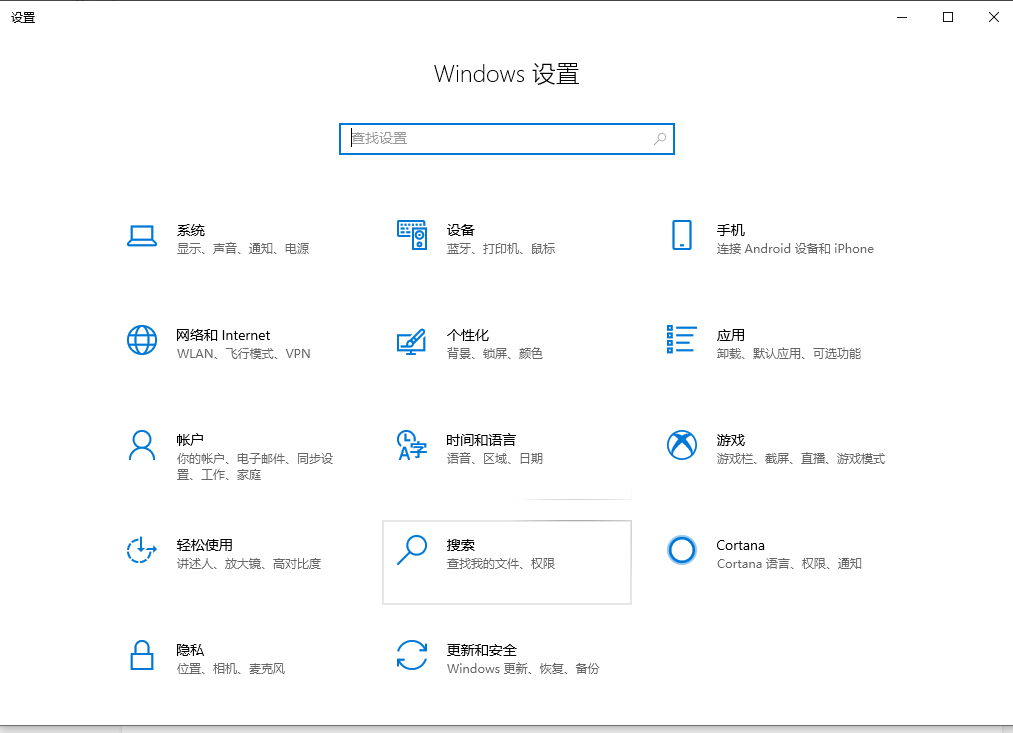Screen dimensions: 1013x733
Task: Click the 隐私 padlock icon
Action: (142, 656)
